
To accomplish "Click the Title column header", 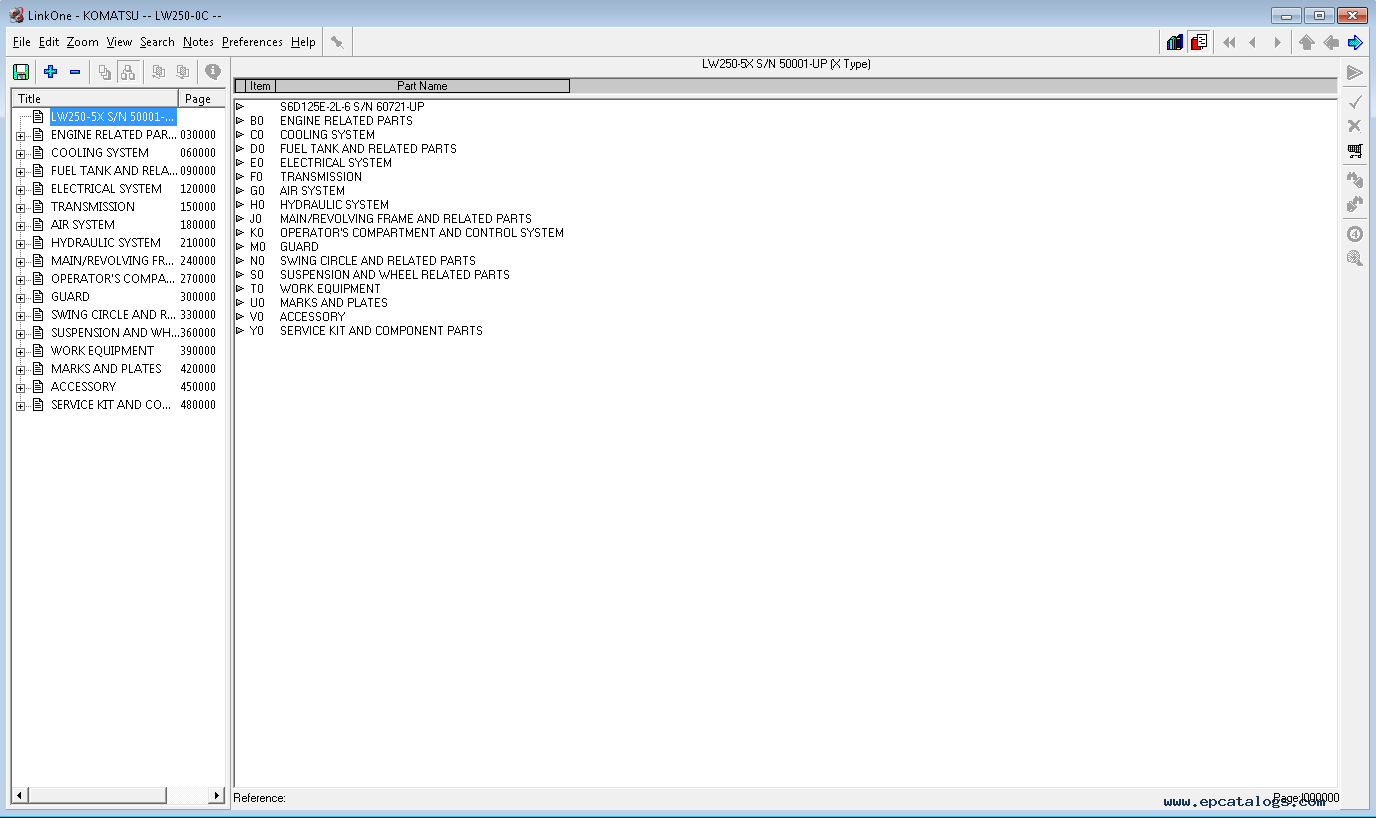I will [x=95, y=98].
